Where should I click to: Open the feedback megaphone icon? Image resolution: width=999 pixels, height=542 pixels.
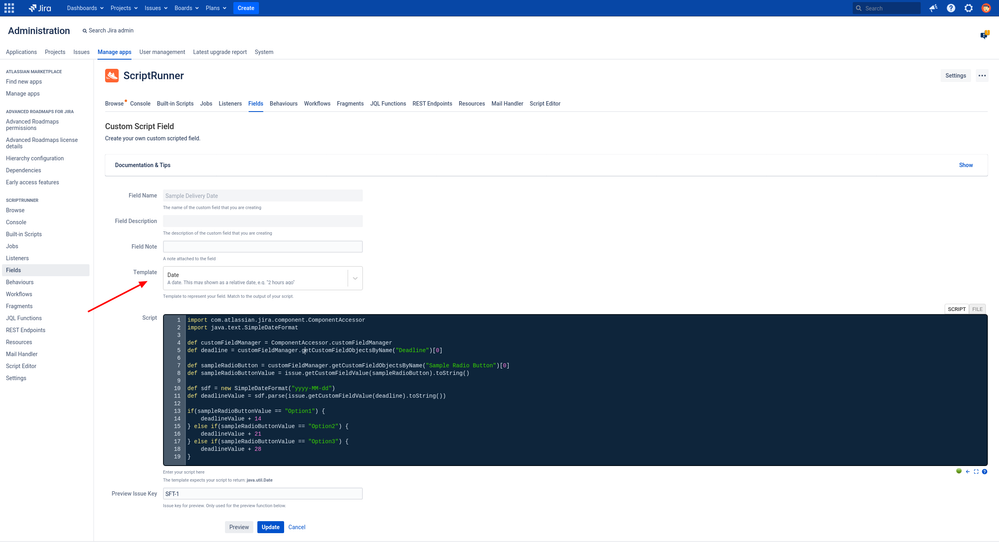click(x=933, y=8)
